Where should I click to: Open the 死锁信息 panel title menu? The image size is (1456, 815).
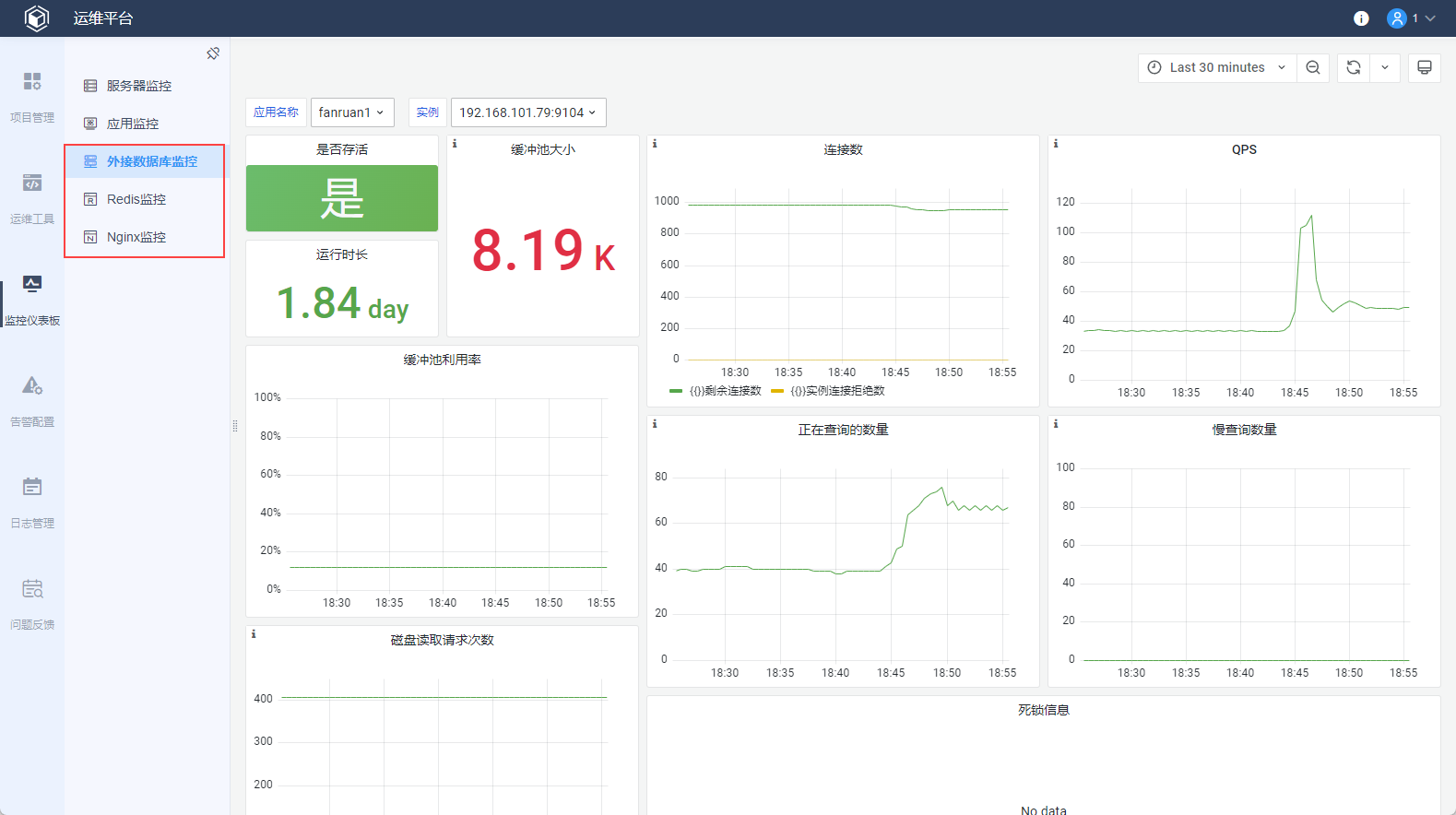click(1044, 710)
